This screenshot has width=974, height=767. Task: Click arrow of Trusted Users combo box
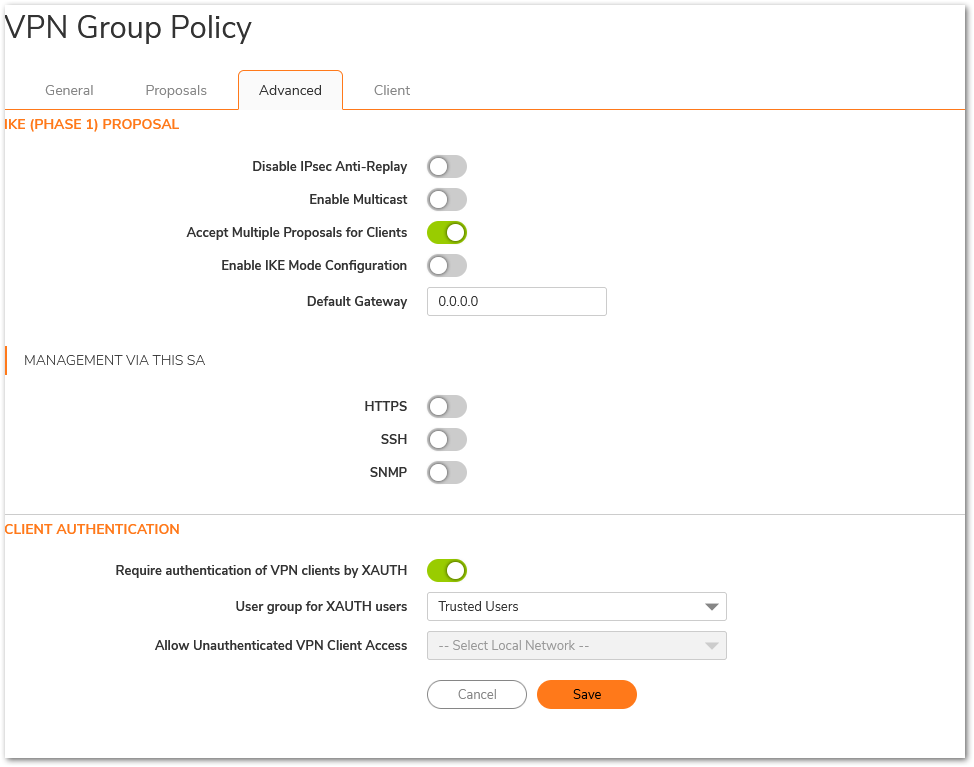[x=712, y=607]
